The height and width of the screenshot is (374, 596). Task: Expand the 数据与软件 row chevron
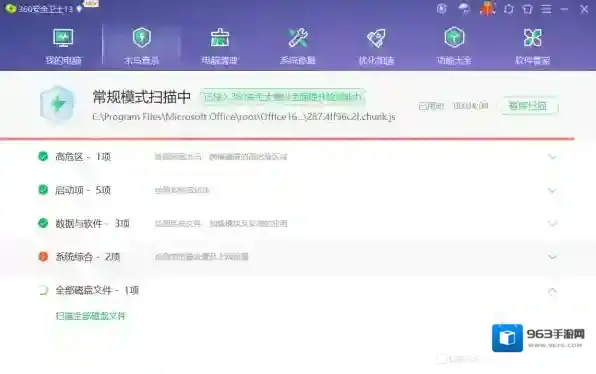tap(552, 223)
